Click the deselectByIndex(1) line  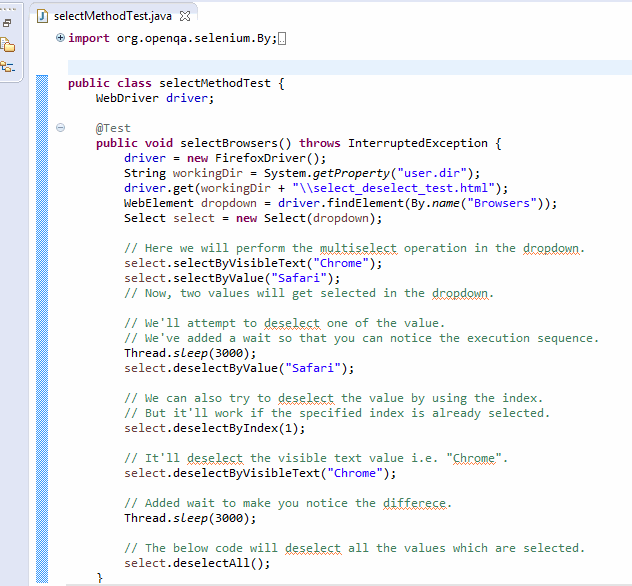(214, 428)
